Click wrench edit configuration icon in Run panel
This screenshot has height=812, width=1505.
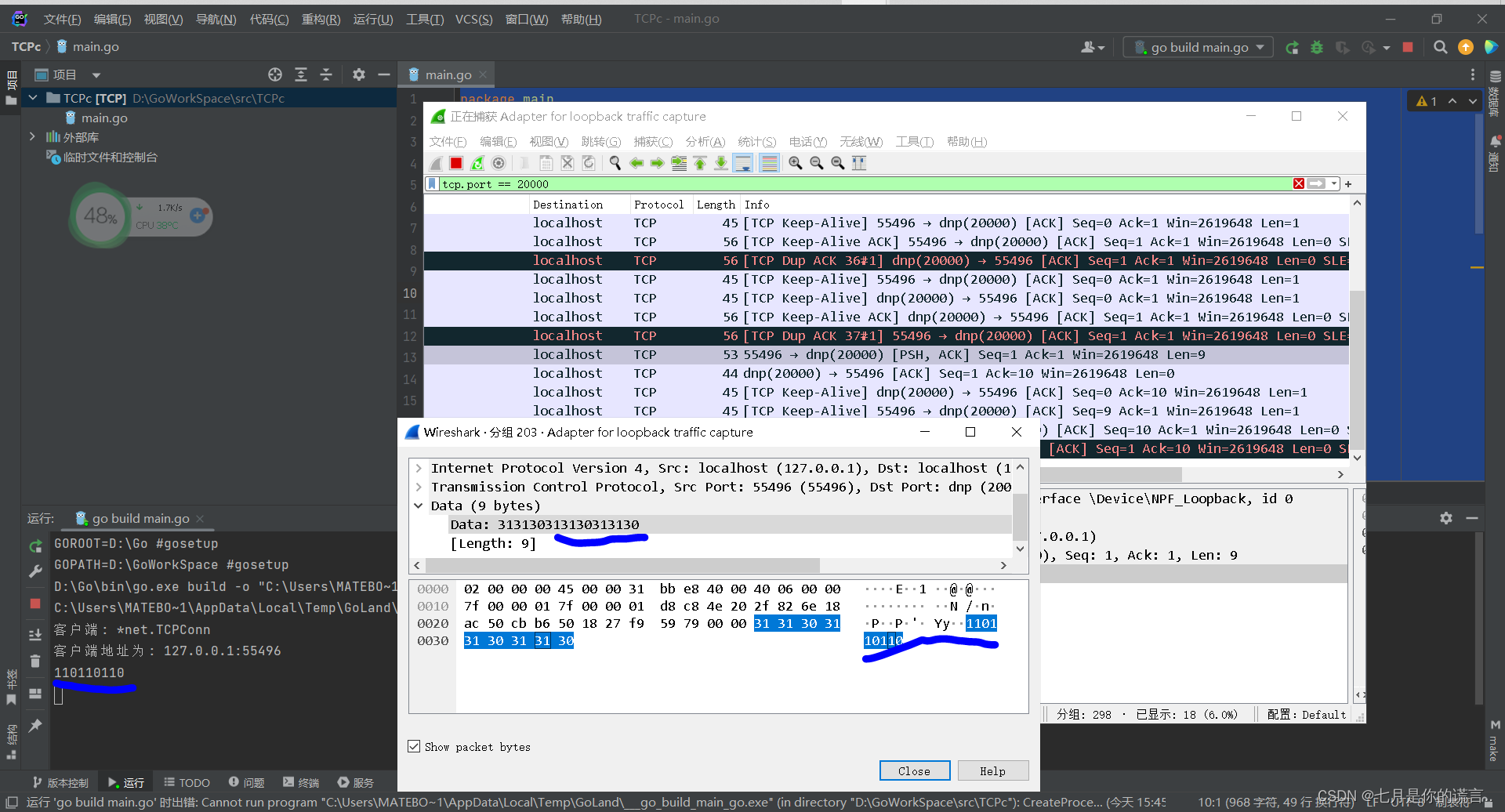coord(35,571)
